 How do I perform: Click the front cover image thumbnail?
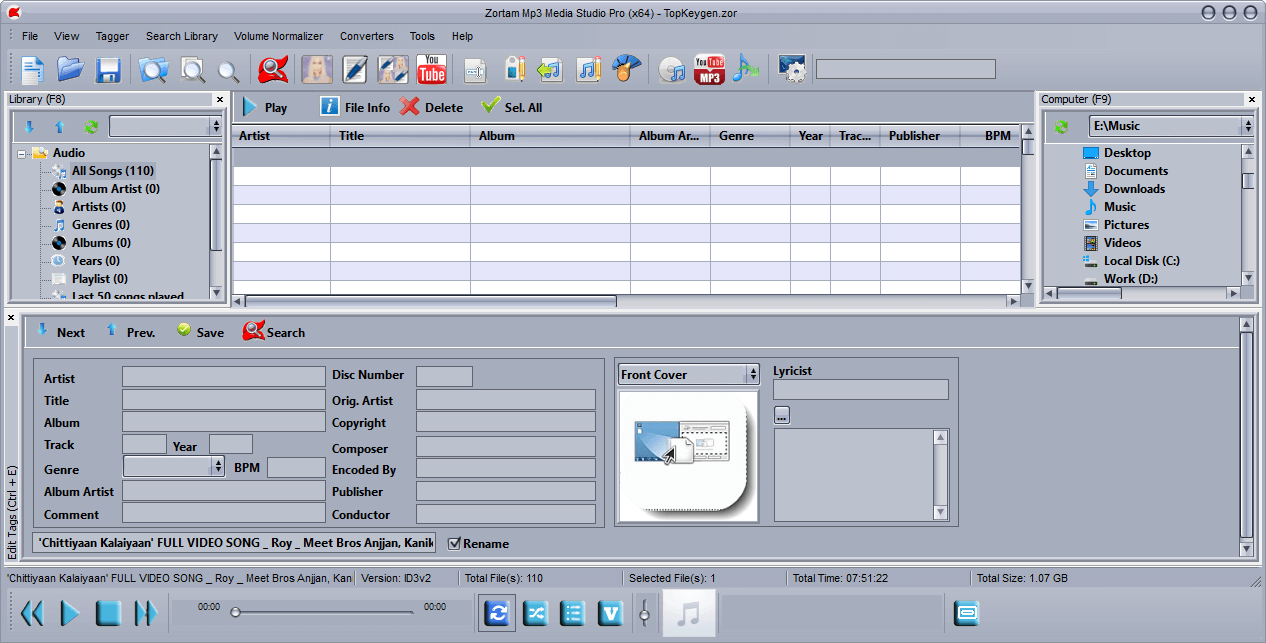pos(687,456)
